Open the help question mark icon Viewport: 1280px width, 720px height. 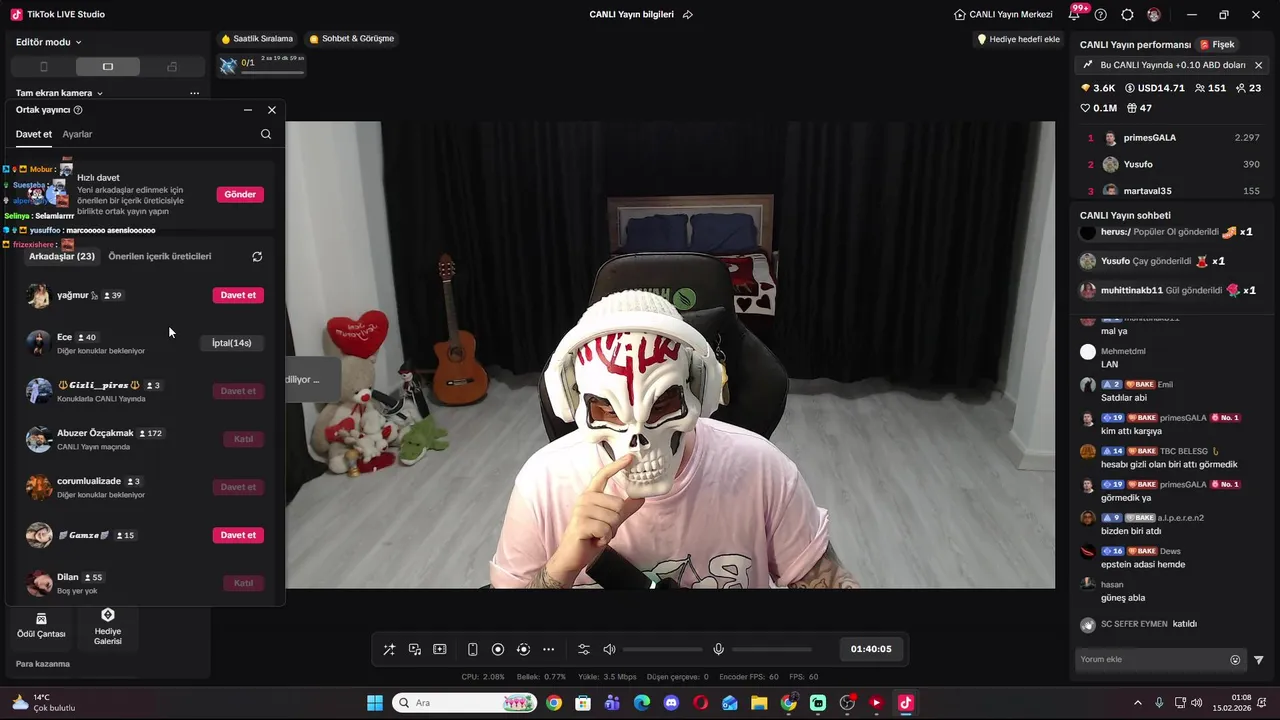pyautogui.click(x=1101, y=15)
